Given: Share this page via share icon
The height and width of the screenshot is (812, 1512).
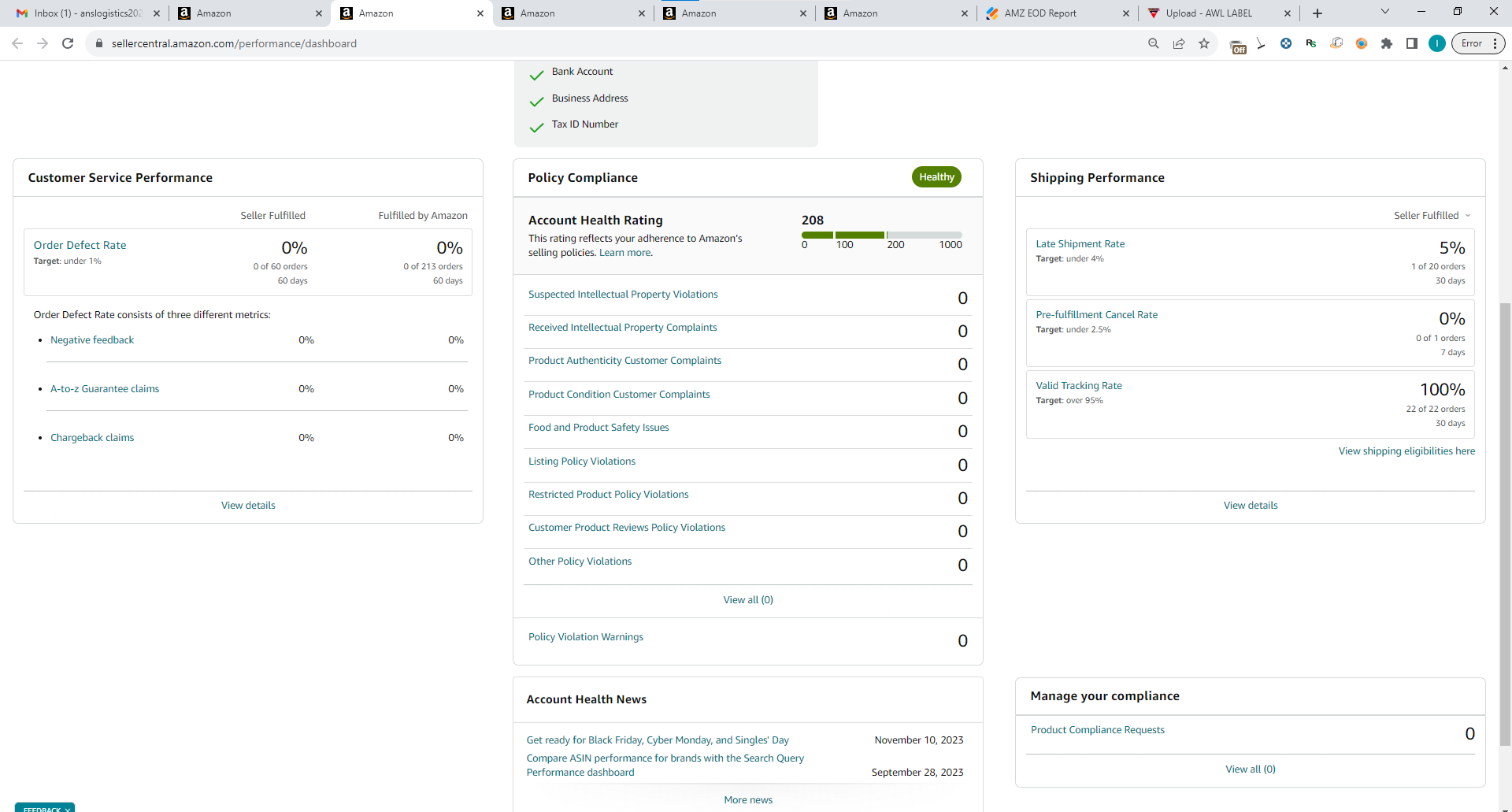Looking at the screenshot, I should (1179, 43).
